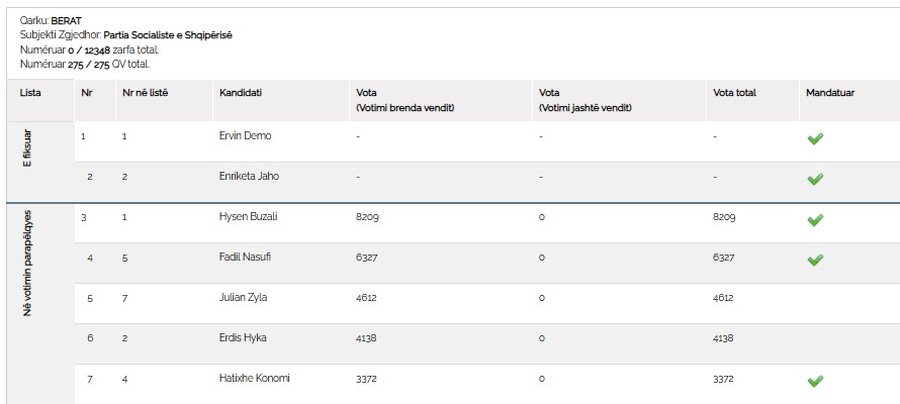
Task: Select the Kandidati column header
Action: coord(240,93)
